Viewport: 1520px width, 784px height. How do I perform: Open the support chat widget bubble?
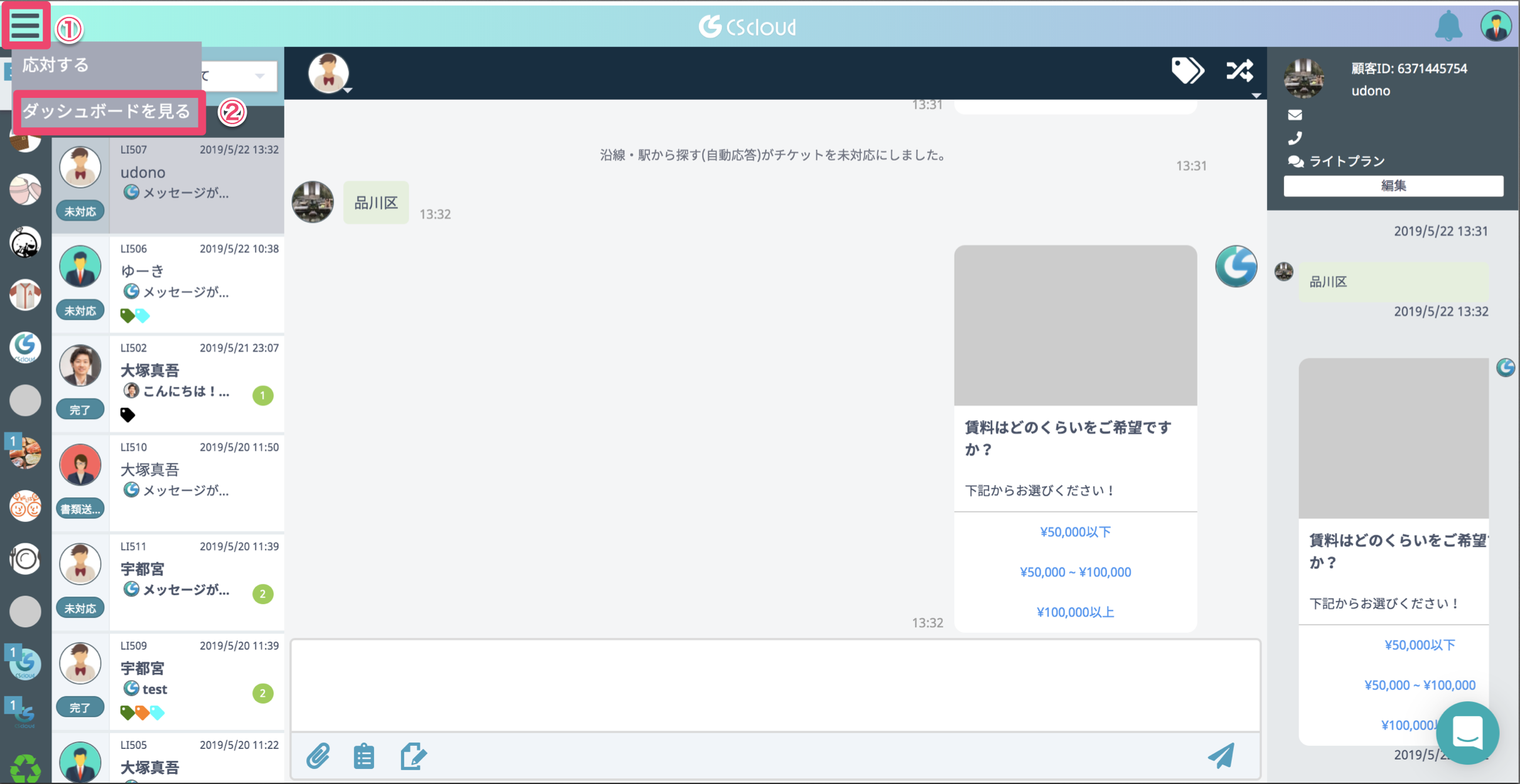(x=1467, y=733)
